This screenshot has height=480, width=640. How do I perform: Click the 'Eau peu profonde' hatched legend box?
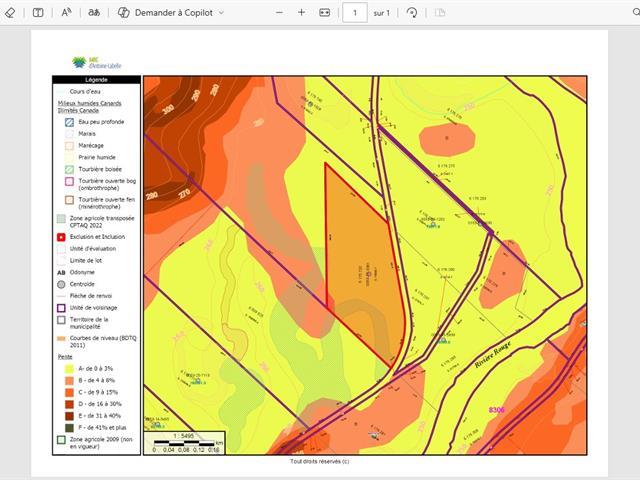tap(61, 121)
